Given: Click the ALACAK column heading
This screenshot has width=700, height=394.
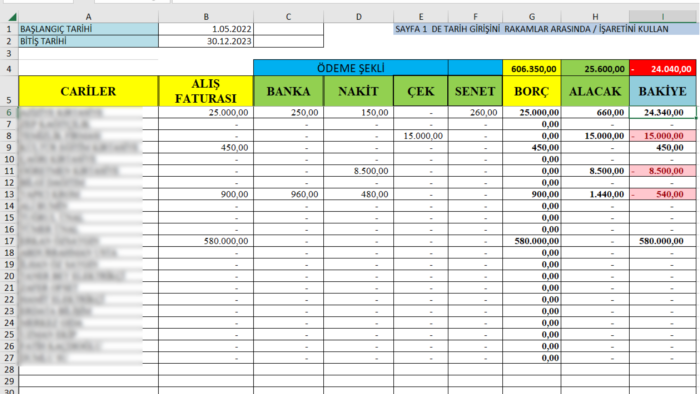Looking at the screenshot, I should [595, 91].
